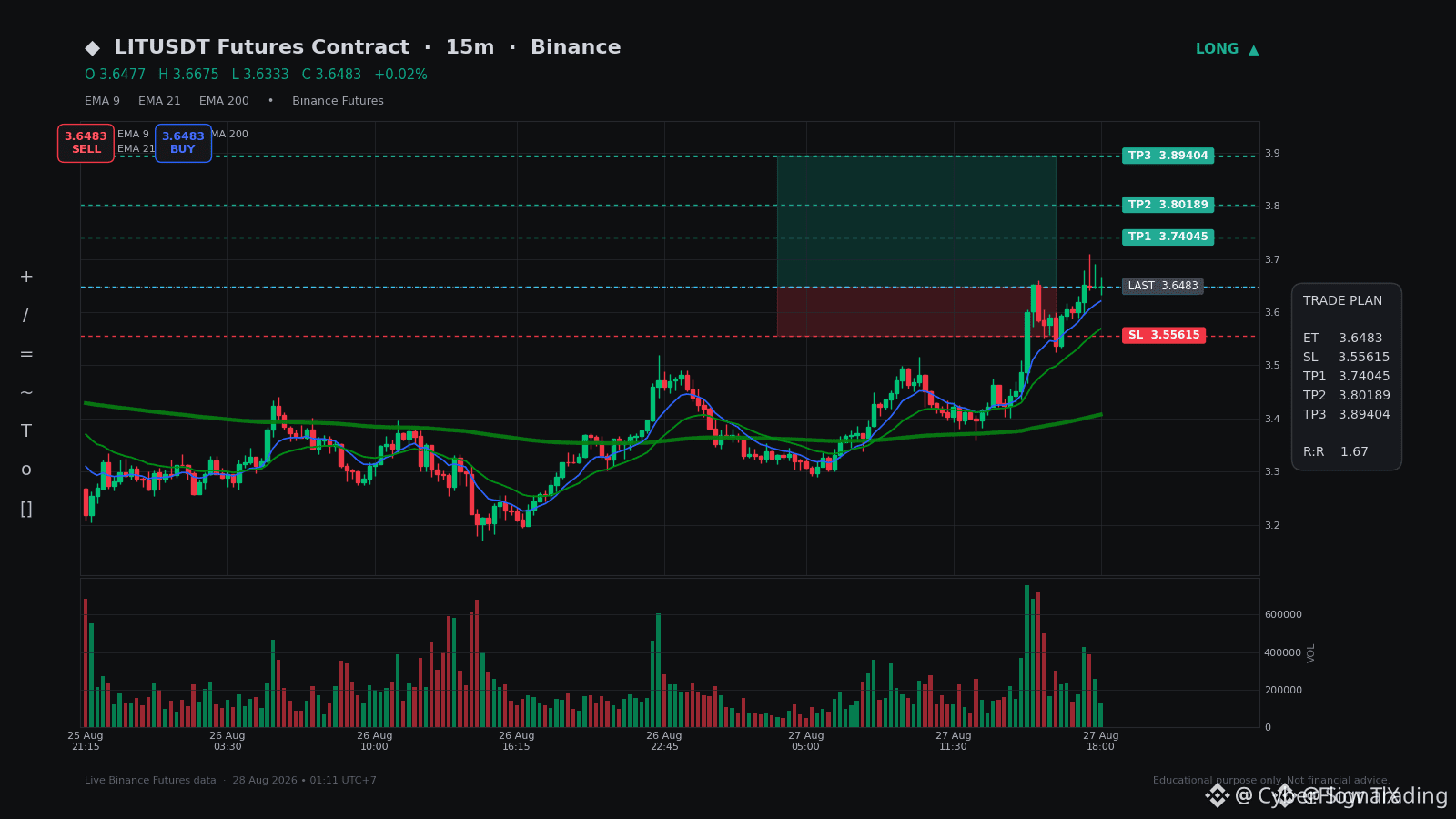Click the Live Binance Futures data footer text
This screenshot has width=1456, height=819.
tap(230, 781)
